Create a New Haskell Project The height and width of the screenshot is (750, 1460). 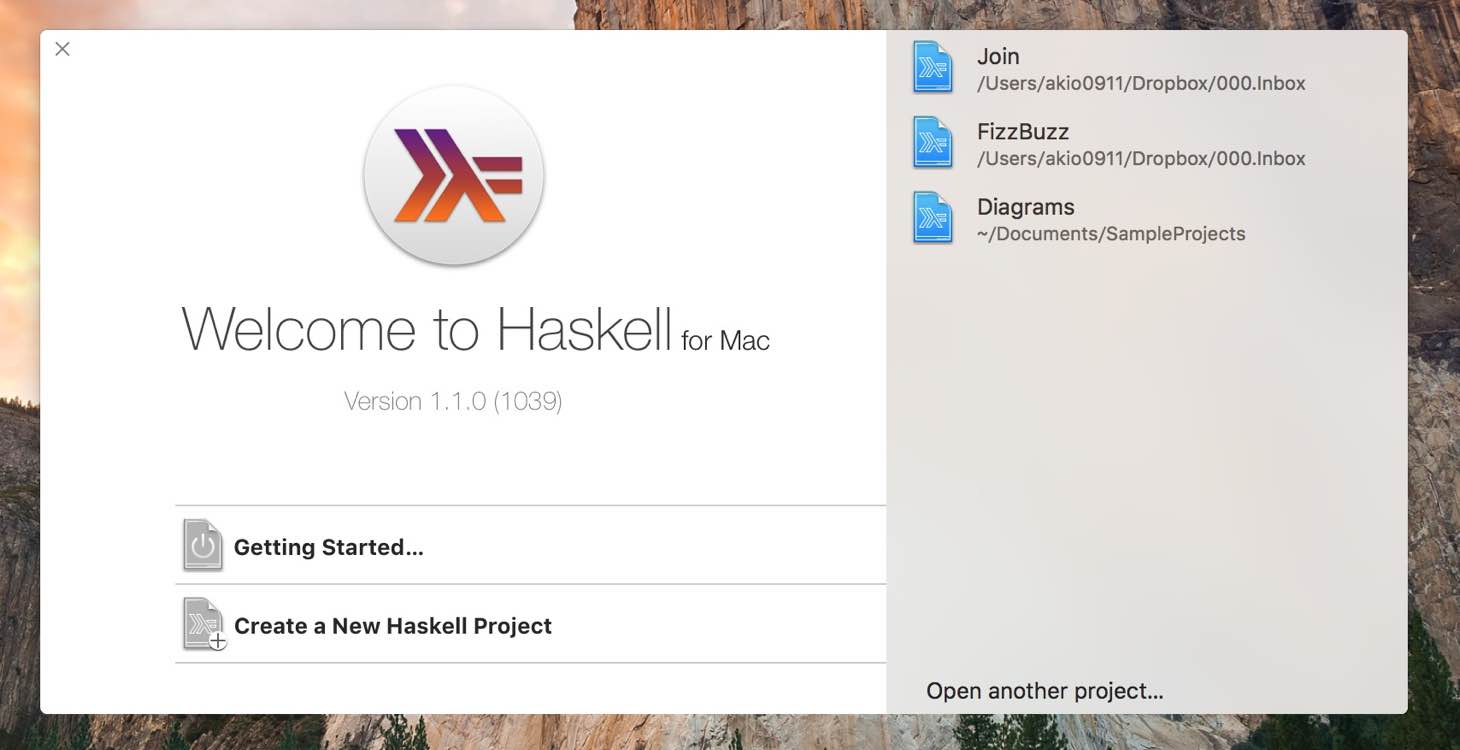pos(530,624)
